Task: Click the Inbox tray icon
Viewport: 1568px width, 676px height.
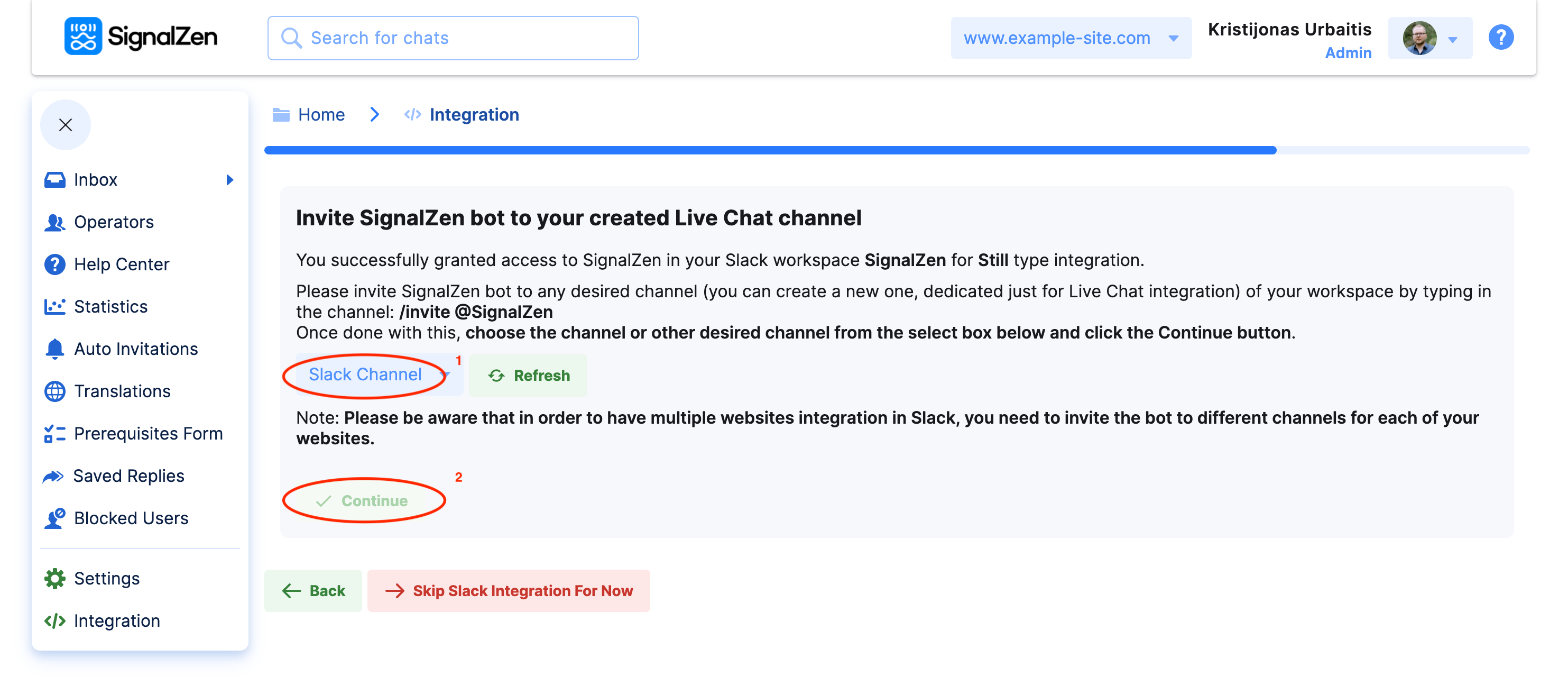Action: click(x=55, y=180)
